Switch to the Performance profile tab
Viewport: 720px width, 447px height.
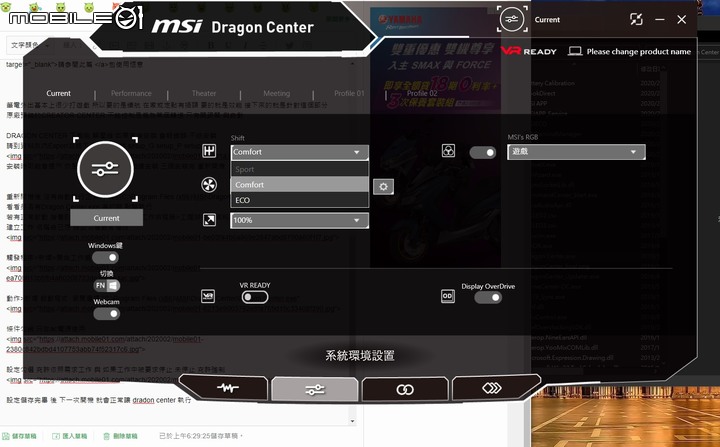click(131, 93)
